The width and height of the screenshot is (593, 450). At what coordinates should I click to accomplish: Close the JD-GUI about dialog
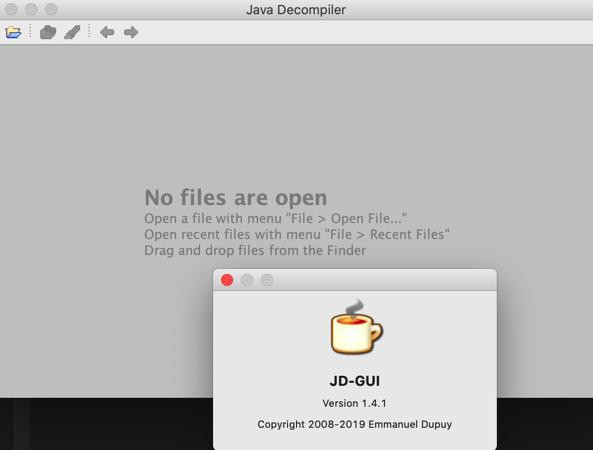point(227,280)
